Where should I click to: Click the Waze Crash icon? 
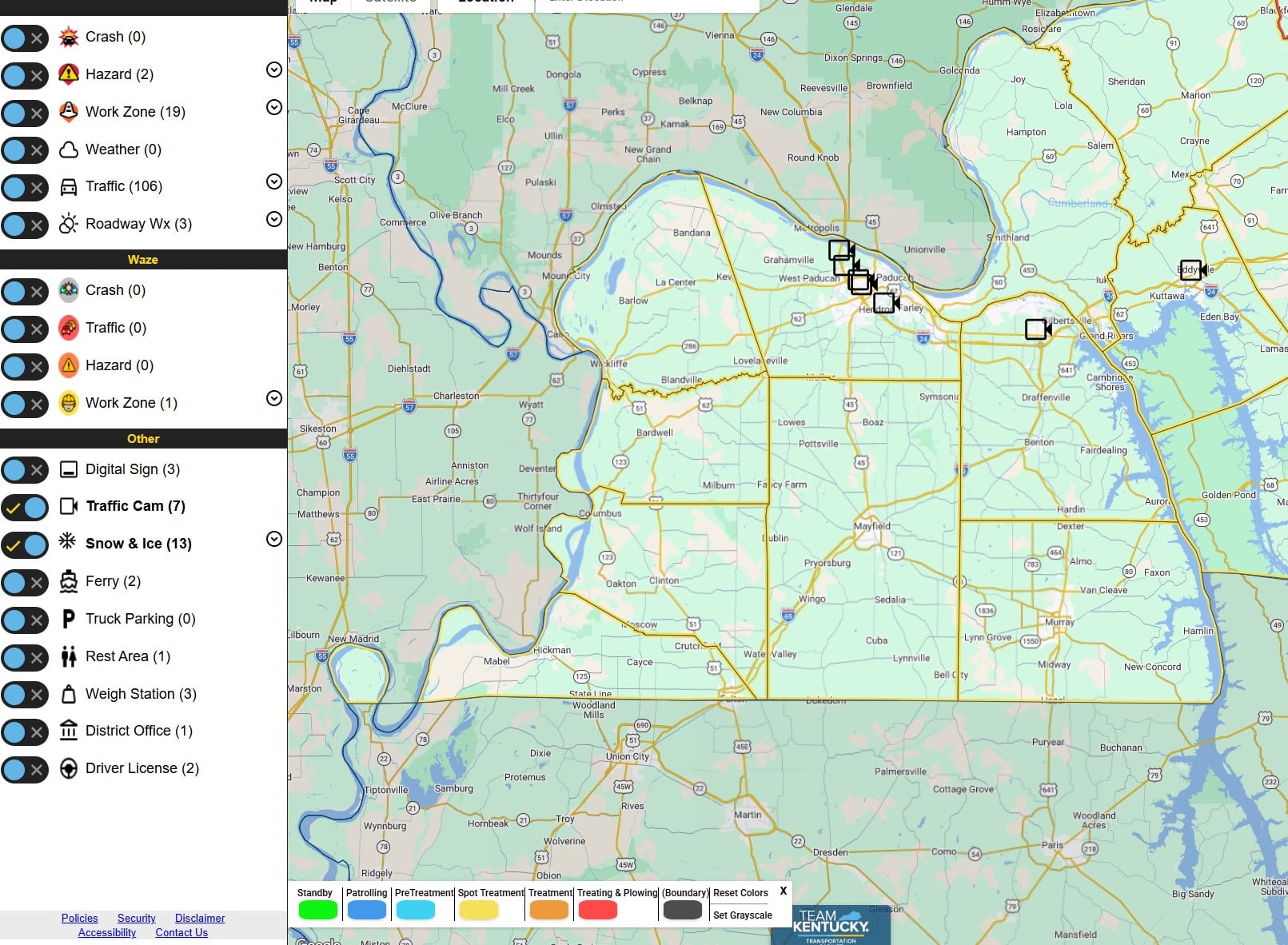(x=69, y=290)
